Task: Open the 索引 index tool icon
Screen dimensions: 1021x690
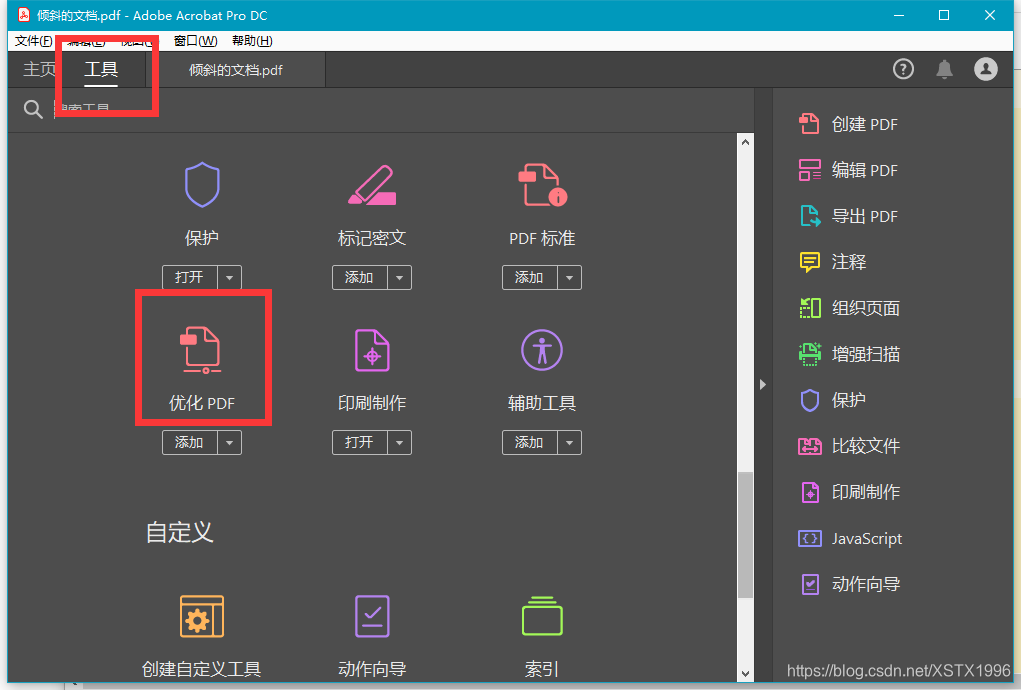Action: click(x=542, y=616)
